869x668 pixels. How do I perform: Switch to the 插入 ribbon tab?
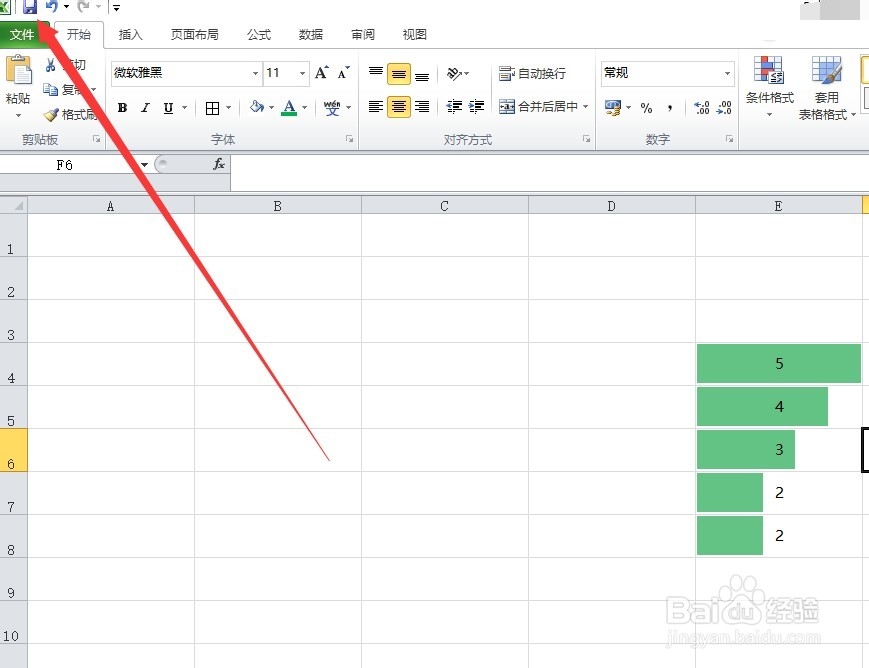click(131, 33)
